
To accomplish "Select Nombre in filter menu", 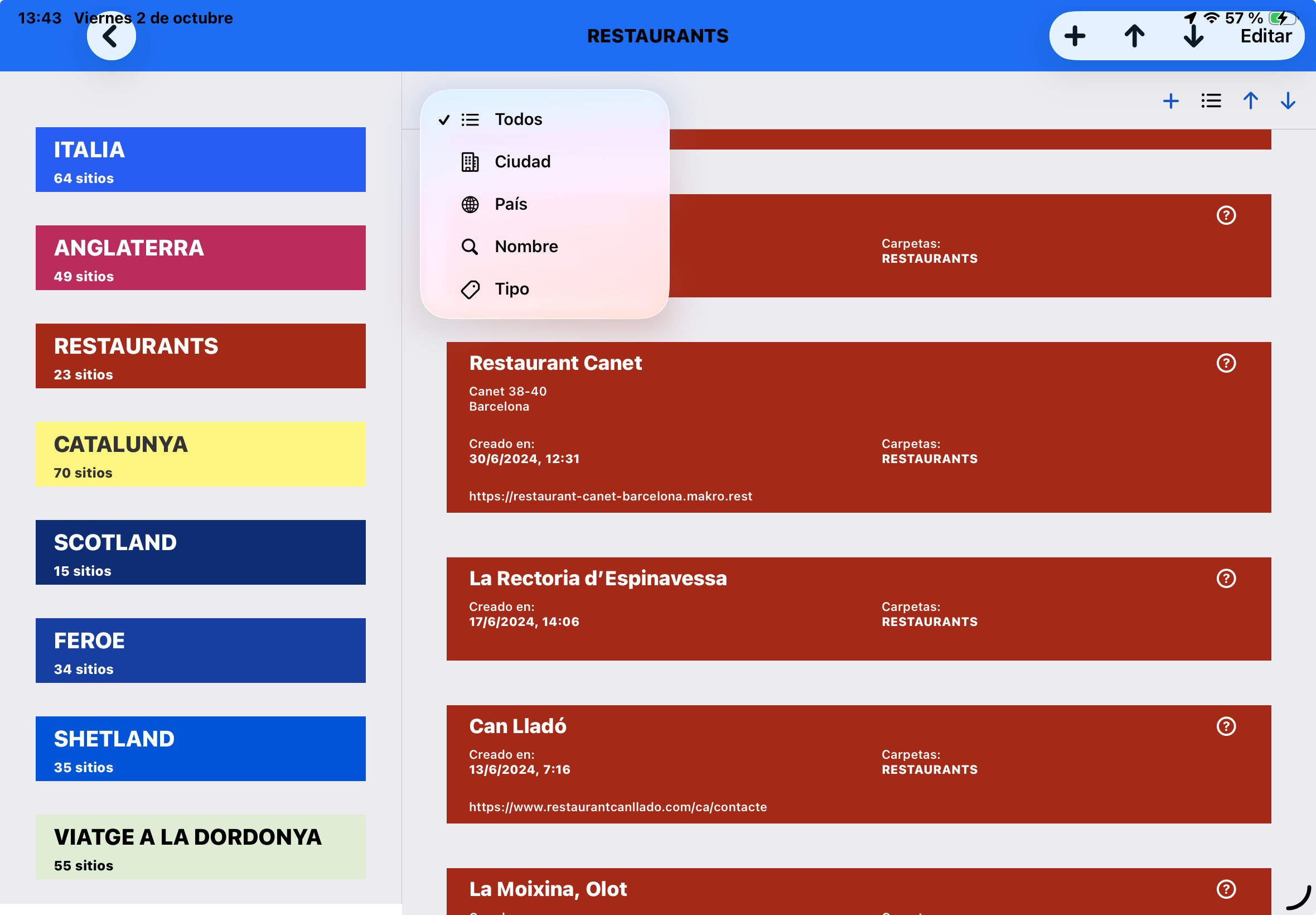I will point(545,247).
